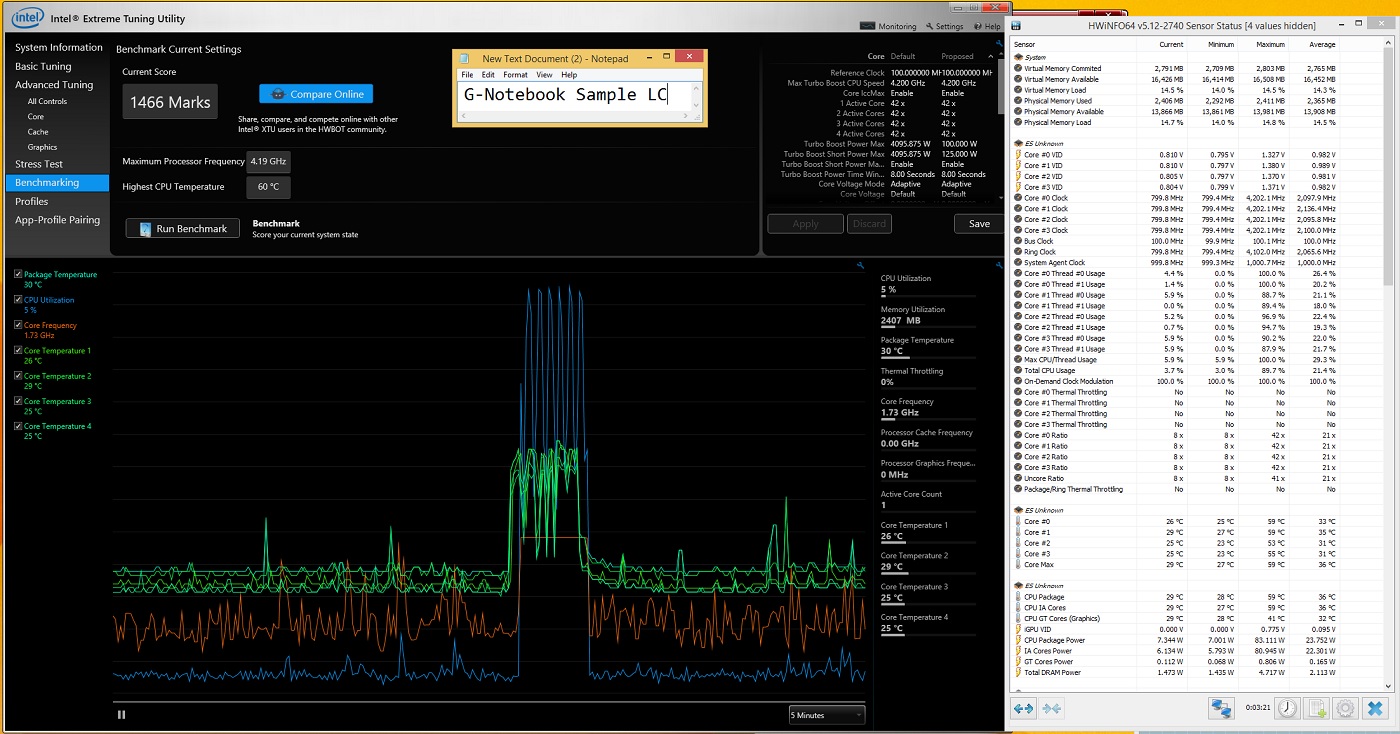The height and width of the screenshot is (734, 1400).
Task: Click HWiNFO expand columns arrows button
Action: coord(1023,708)
